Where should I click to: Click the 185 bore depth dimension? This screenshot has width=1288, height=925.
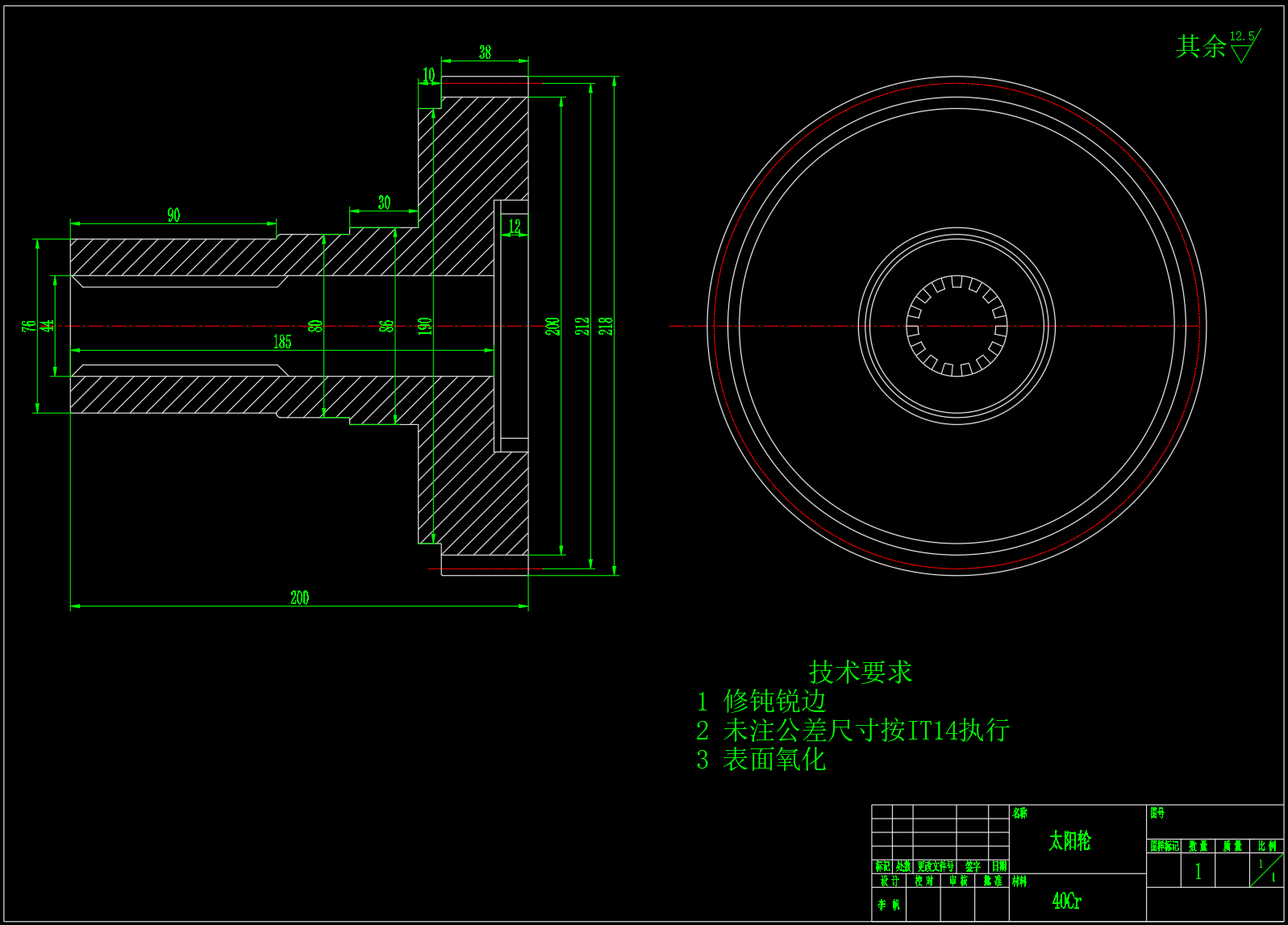coord(282,342)
